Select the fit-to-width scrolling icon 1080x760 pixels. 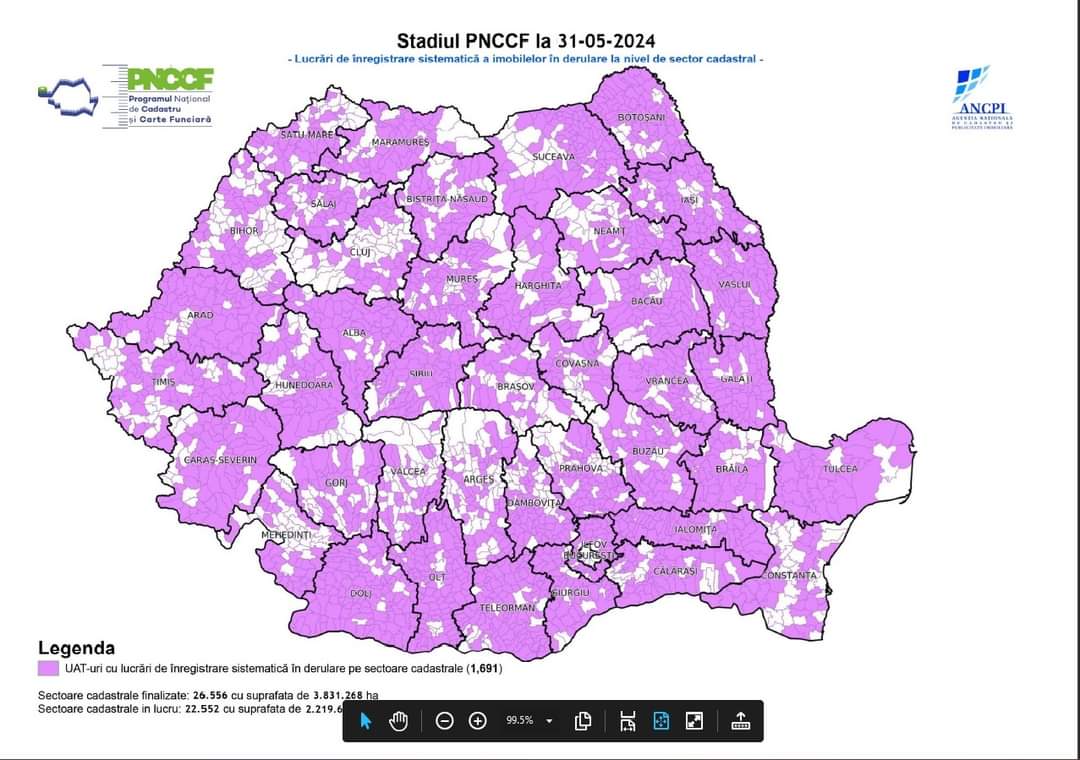point(627,721)
